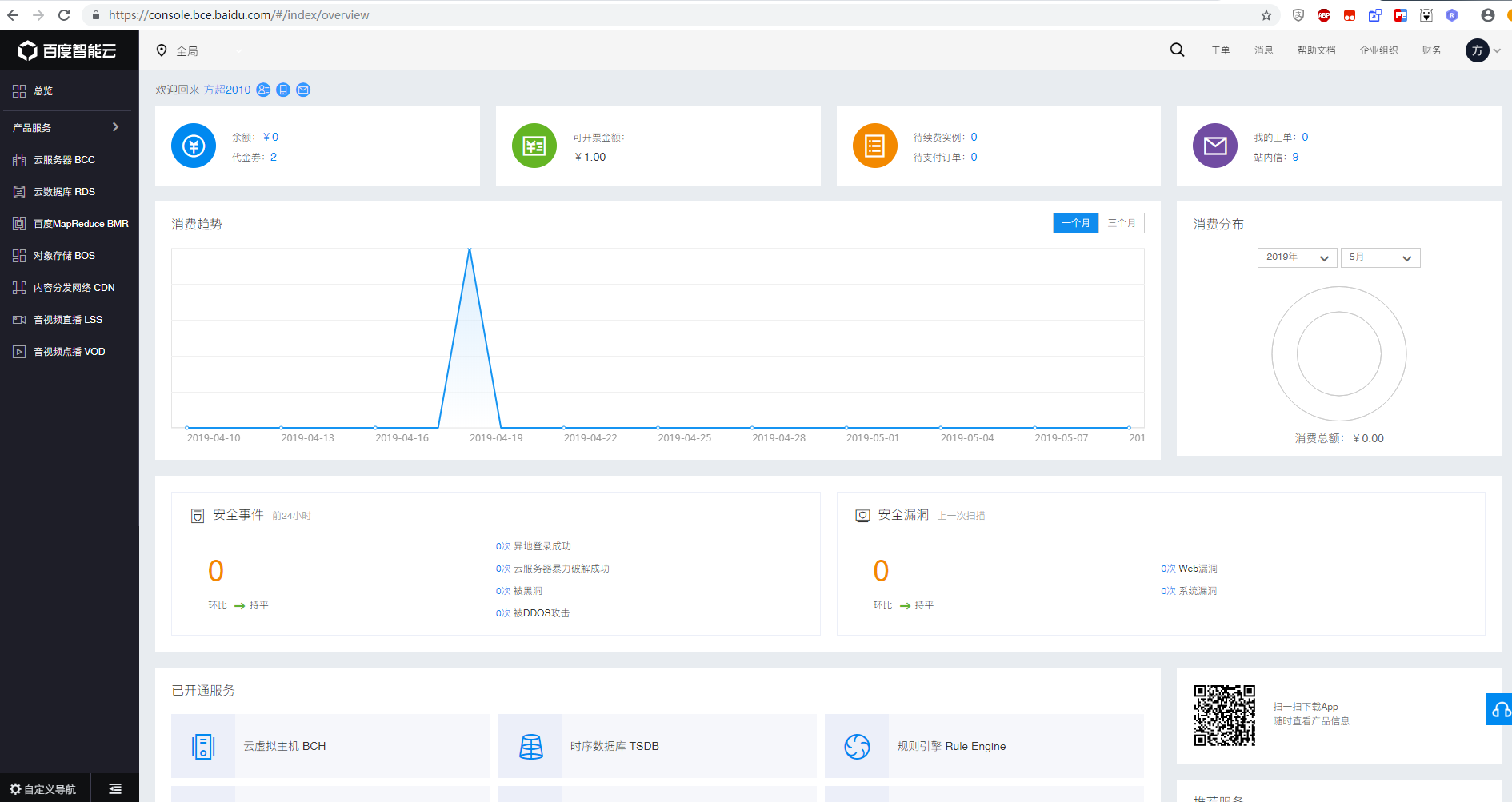
Task: Go back with the browser back arrow
Action: (13, 15)
